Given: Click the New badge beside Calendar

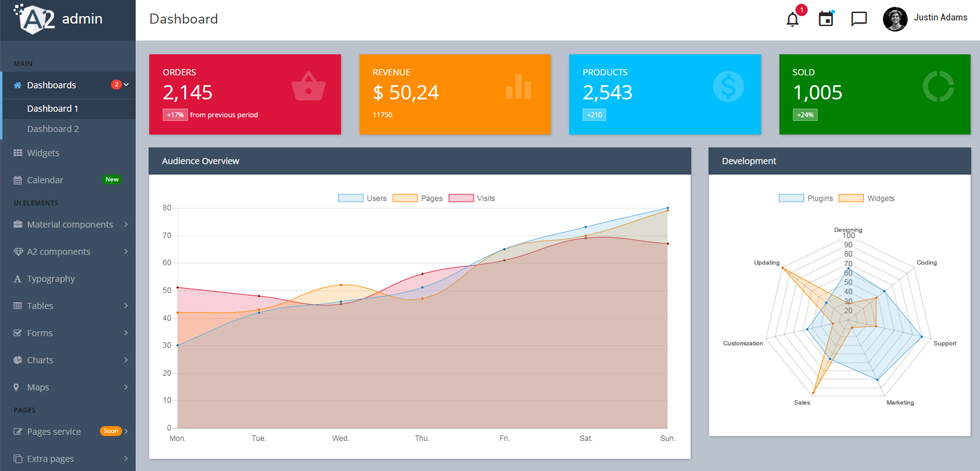Looking at the screenshot, I should (112, 180).
